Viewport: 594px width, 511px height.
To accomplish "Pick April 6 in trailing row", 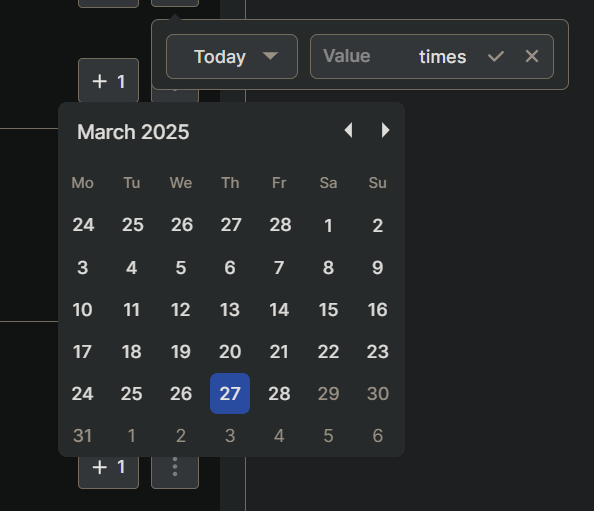I will [378, 435].
